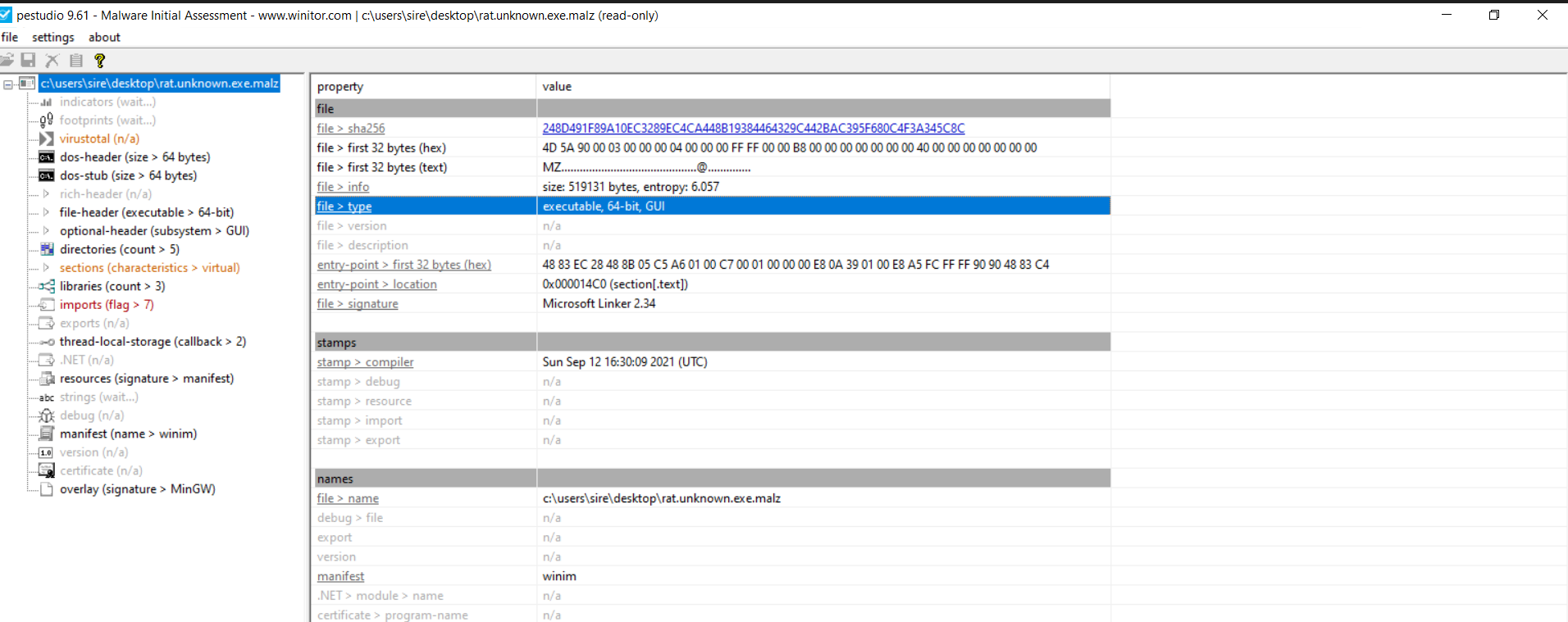Click the directories table icon
Image resolution: width=1568 pixels, height=622 pixels.
click(x=47, y=249)
